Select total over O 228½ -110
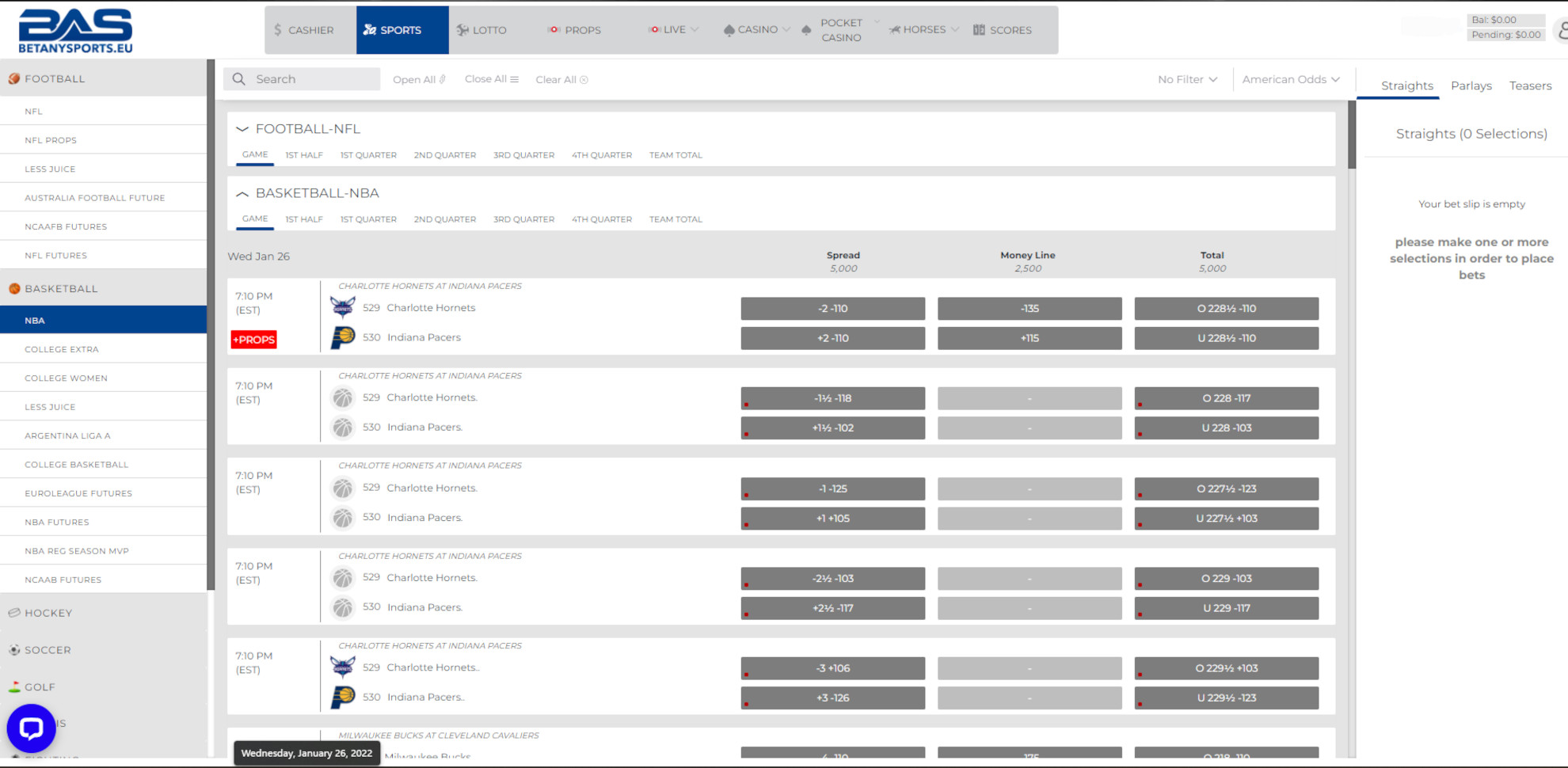The height and width of the screenshot is (768, 1568). tap(1227, 309)
